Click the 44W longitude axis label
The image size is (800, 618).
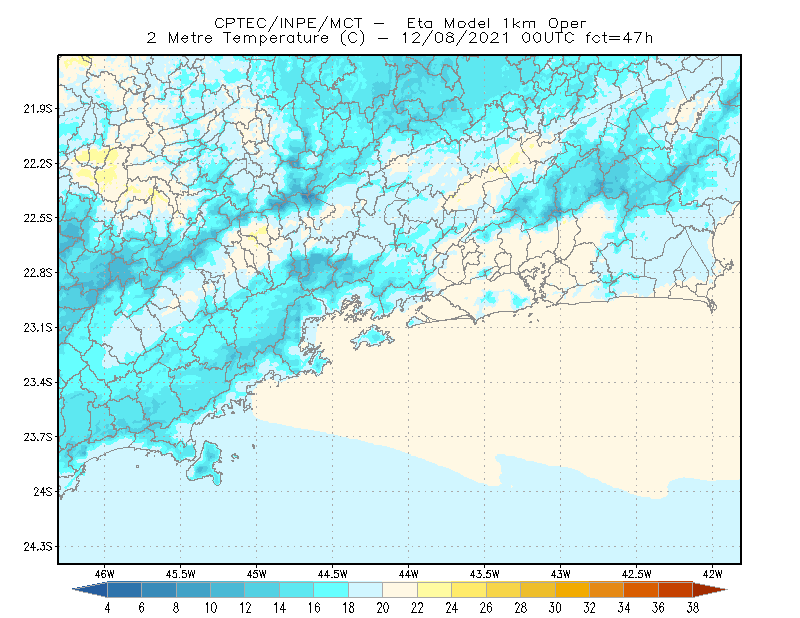click(409, 574)
